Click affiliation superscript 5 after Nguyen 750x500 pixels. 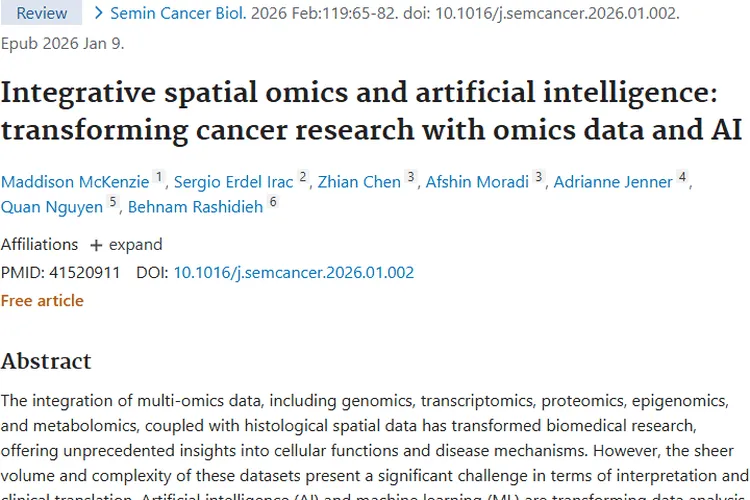[113, 203]
